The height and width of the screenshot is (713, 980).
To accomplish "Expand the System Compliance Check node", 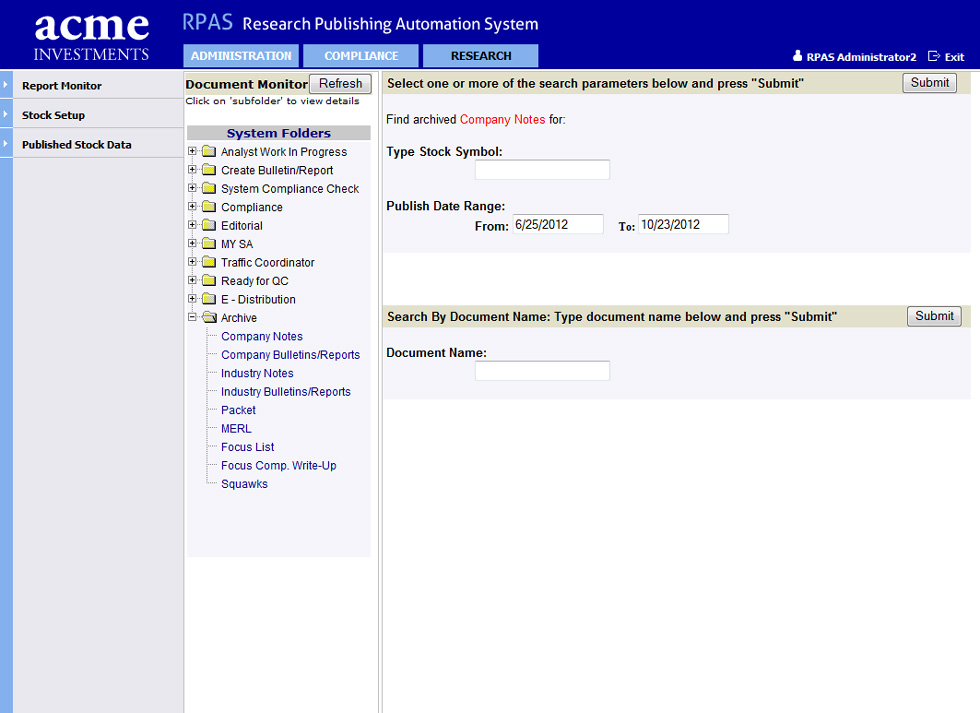I will tap(192, 188).
